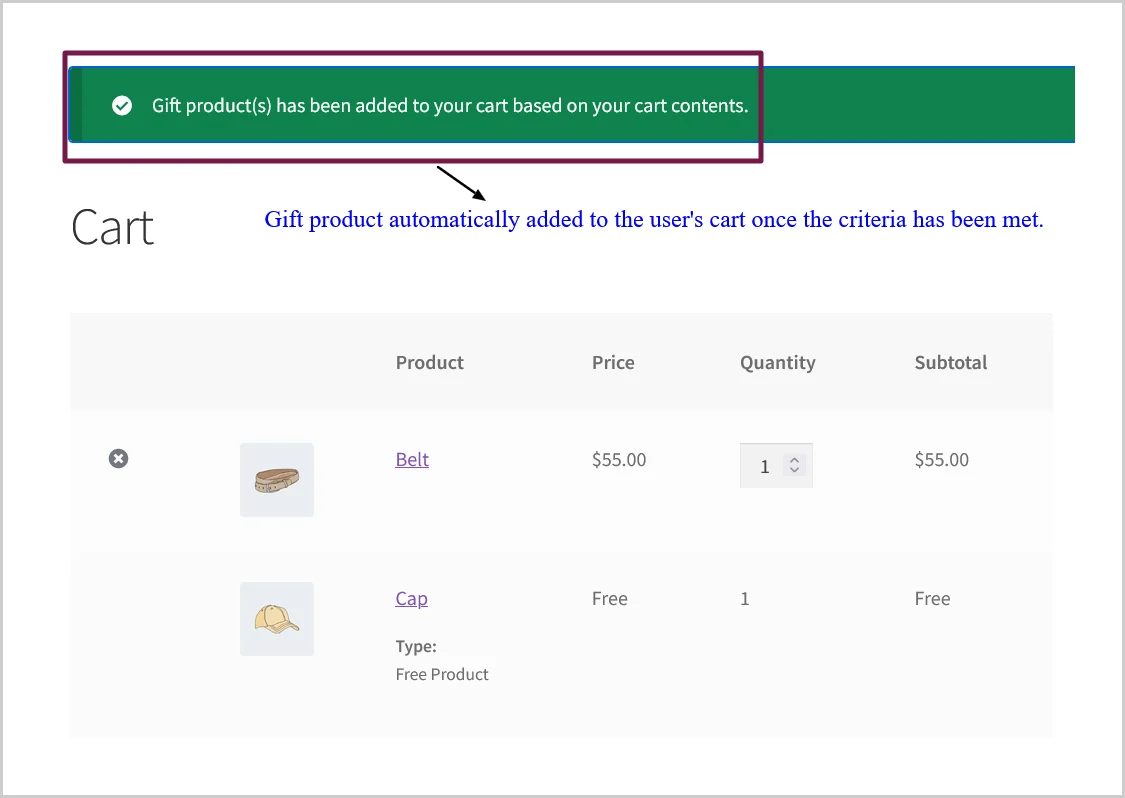Click the Belt subtotal $55.00
The width and height of the screenshot is (1125, 798).
(941, 459)
